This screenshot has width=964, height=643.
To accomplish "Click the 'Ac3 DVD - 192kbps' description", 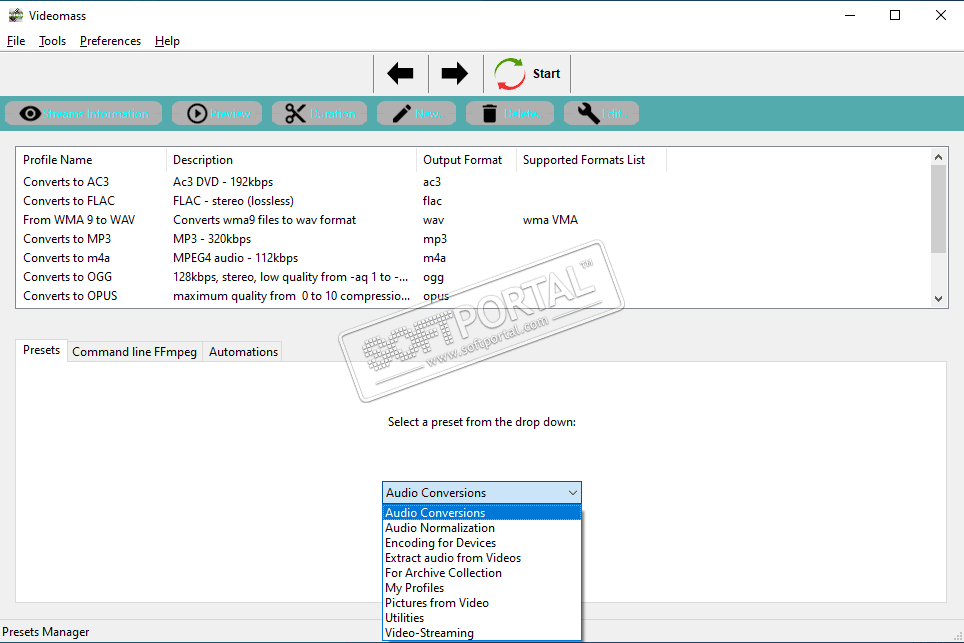I will 223,182.
